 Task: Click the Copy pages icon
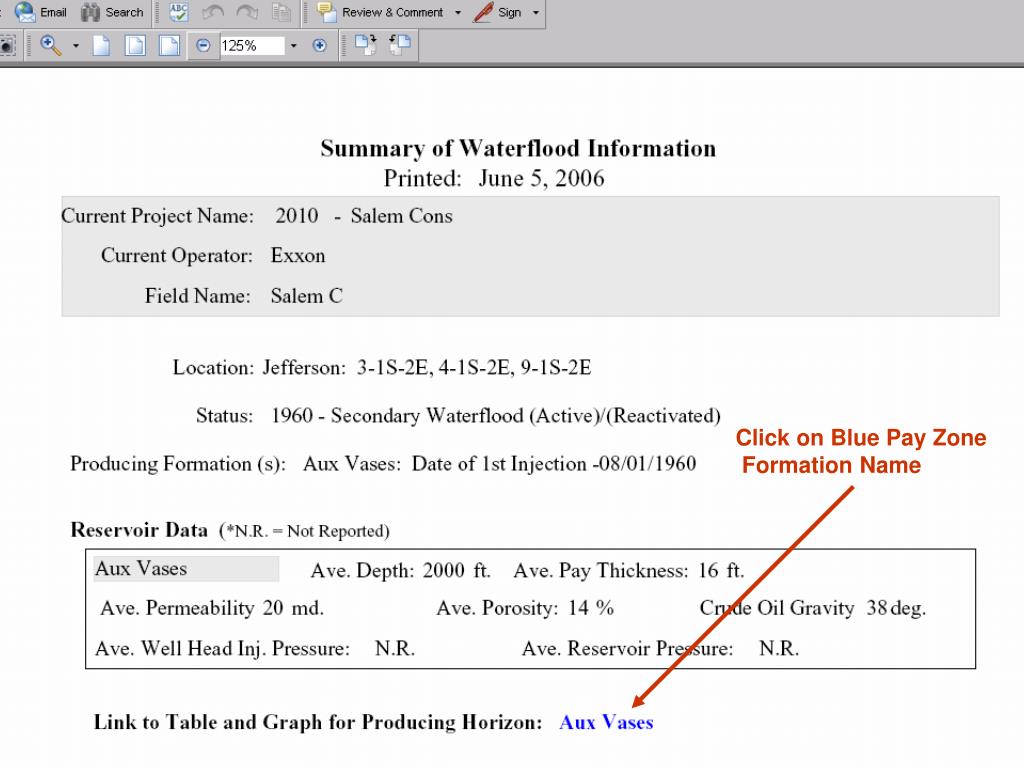point(281,12)
